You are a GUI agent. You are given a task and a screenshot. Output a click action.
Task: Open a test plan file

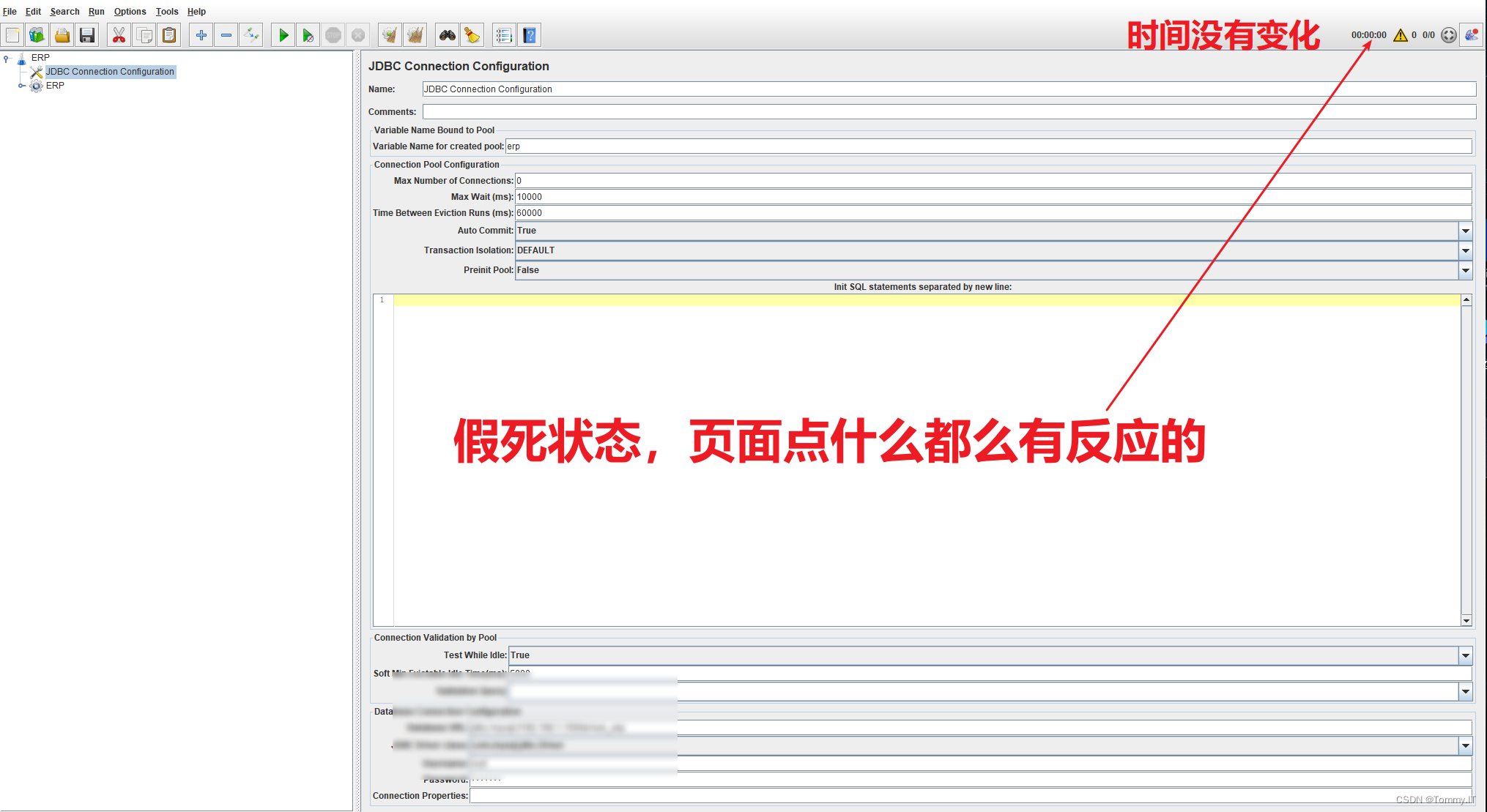[62, 34]
